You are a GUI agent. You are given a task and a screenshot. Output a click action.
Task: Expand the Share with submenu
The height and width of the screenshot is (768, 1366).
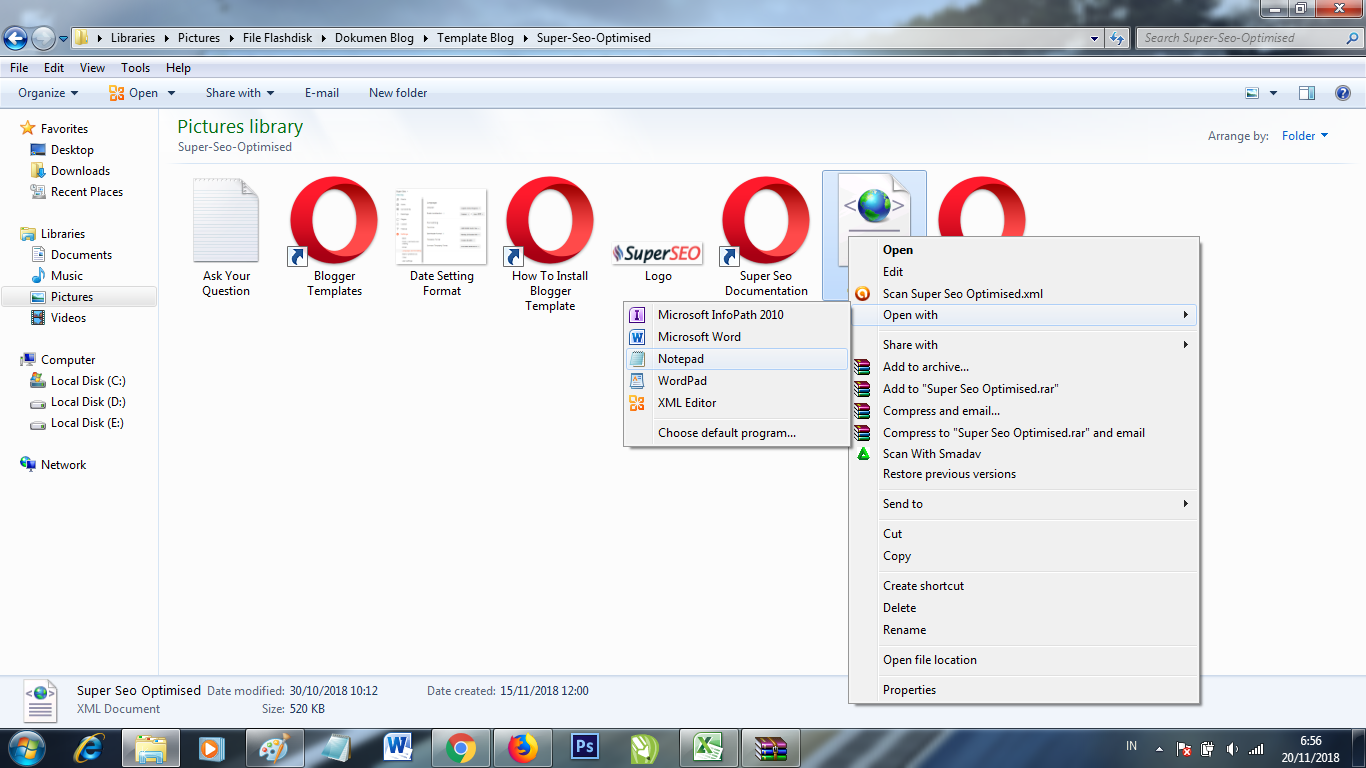(1024, 345)
